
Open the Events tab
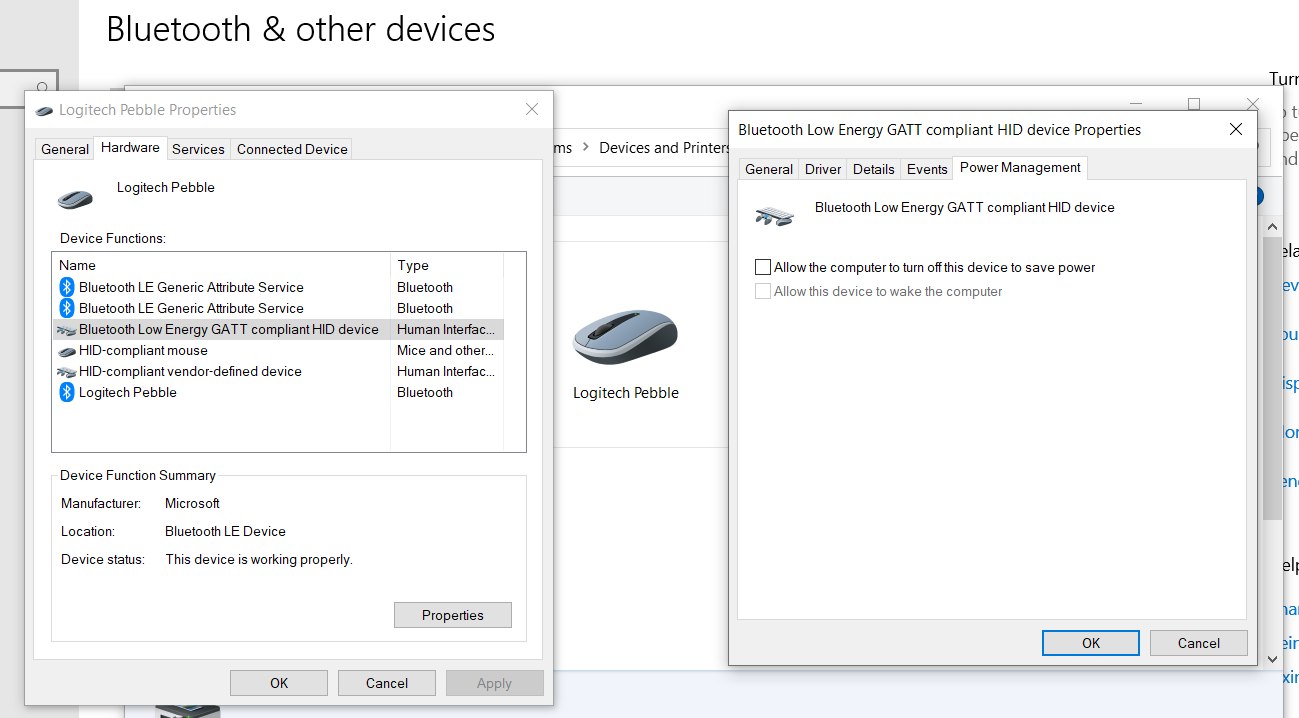tap(927, 169)
